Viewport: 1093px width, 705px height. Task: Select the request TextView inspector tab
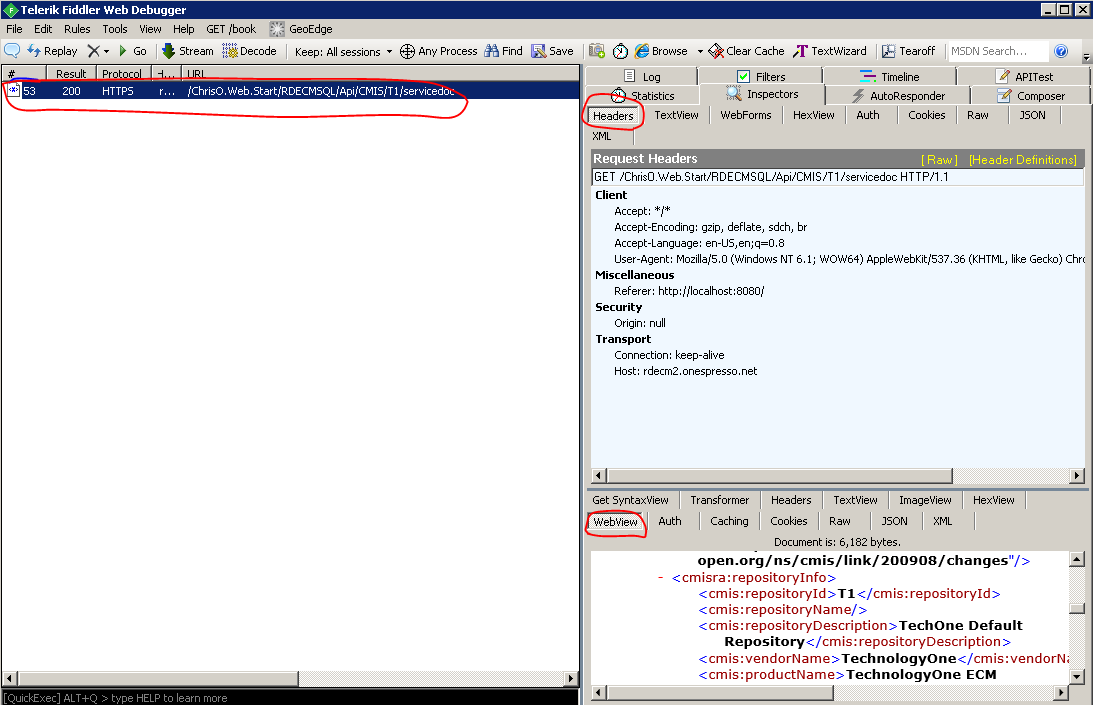point(676,115)
